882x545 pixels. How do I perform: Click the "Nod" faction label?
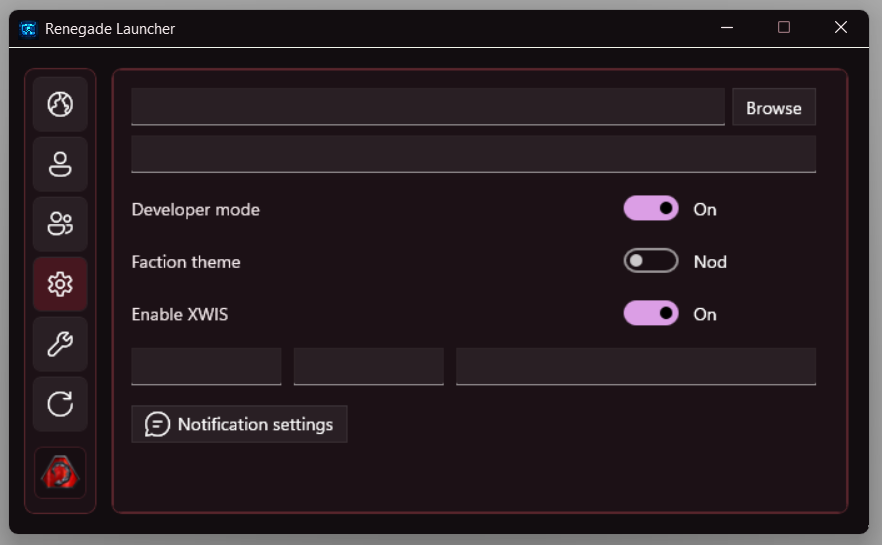point(710,262)
